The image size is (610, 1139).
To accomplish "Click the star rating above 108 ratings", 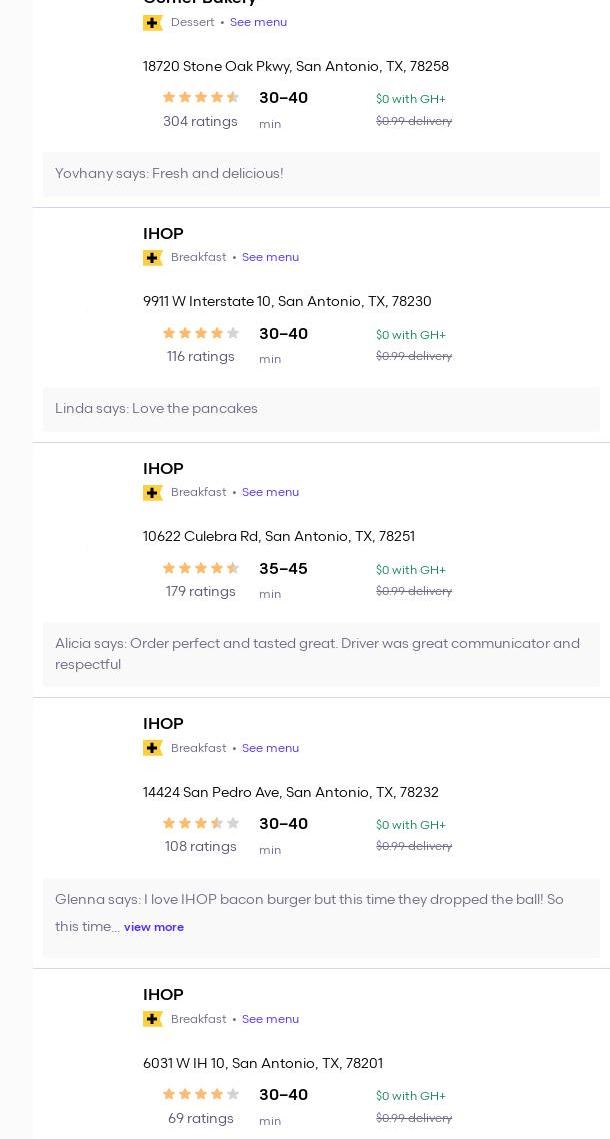I will (x=200, y=824).
